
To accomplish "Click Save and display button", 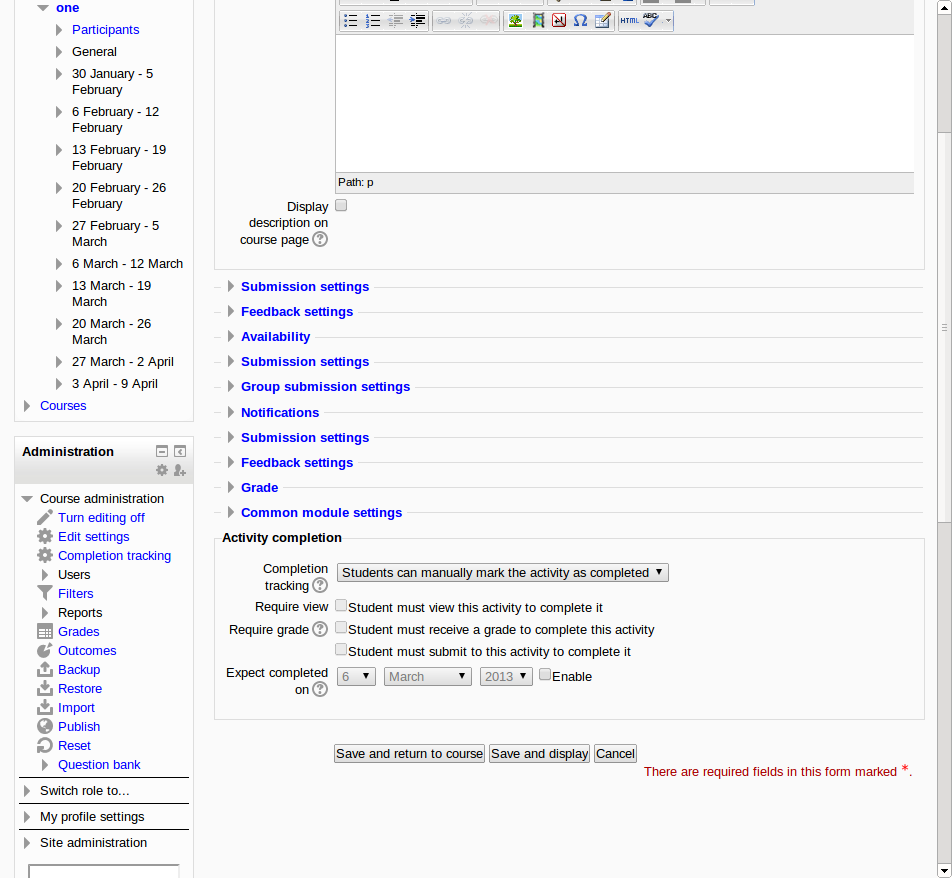I will click(539, 754).
